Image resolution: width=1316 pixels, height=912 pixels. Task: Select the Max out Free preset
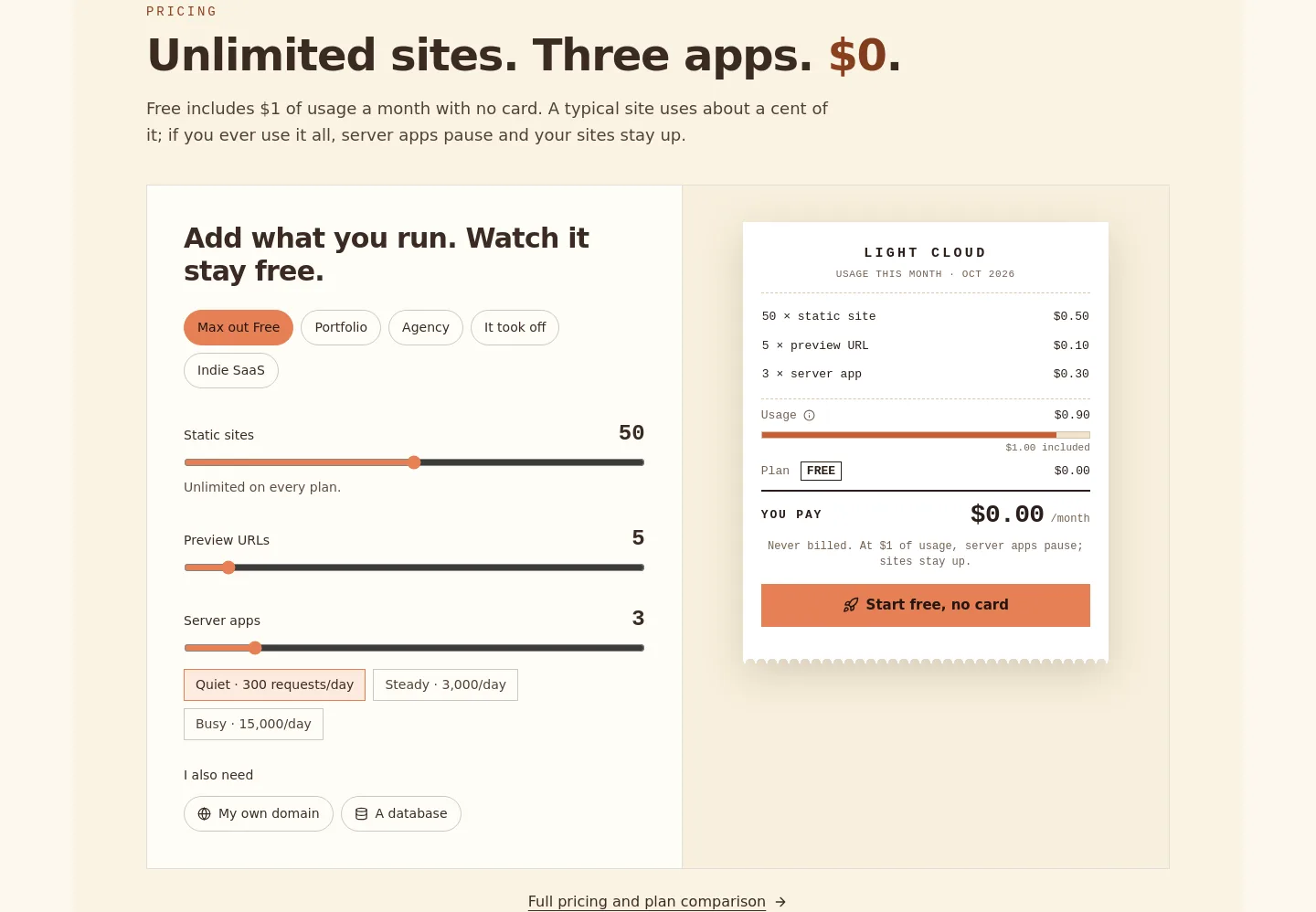click(x=239, y=327)
